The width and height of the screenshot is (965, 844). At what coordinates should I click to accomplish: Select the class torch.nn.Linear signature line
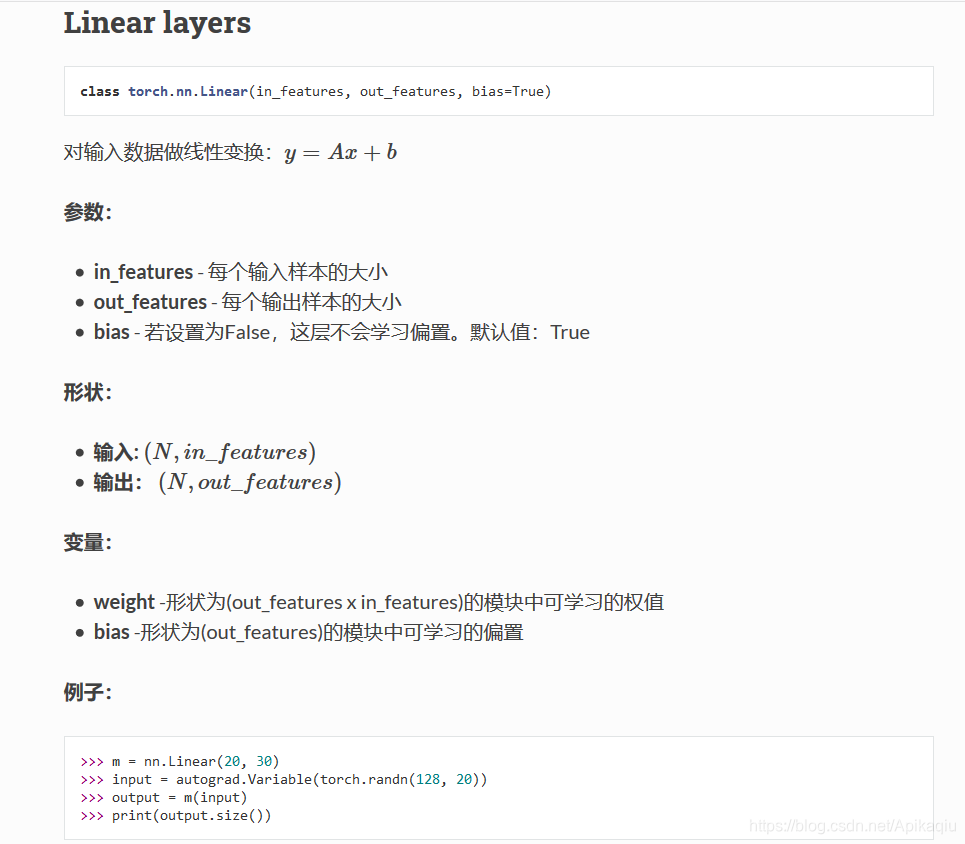315,92
